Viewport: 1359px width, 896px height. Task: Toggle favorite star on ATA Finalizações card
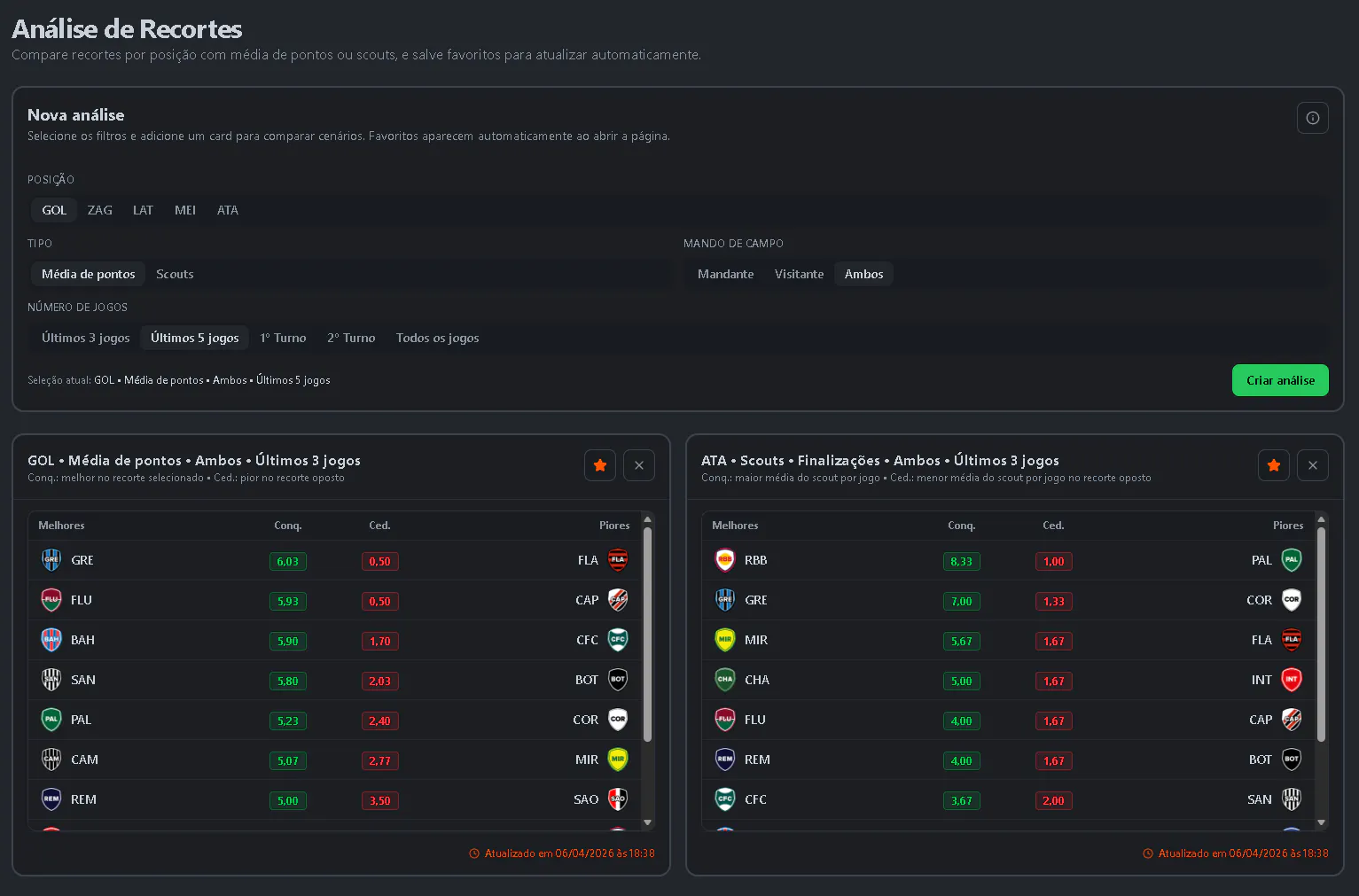pos(1274,465)
